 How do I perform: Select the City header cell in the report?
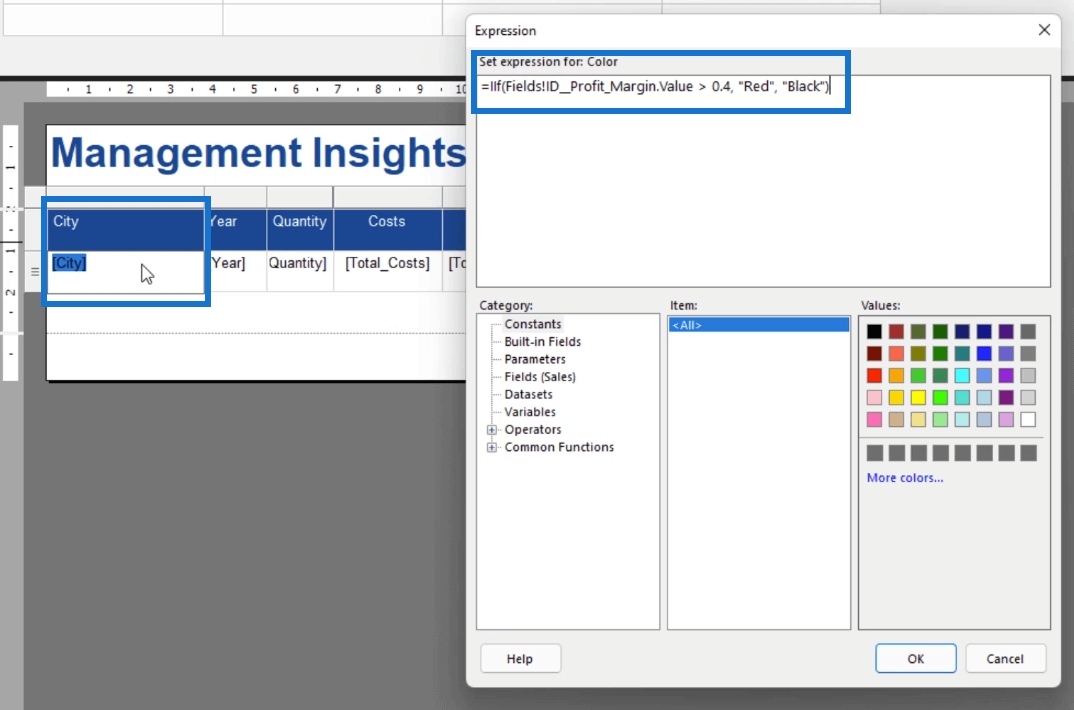(x=125, y=229)
